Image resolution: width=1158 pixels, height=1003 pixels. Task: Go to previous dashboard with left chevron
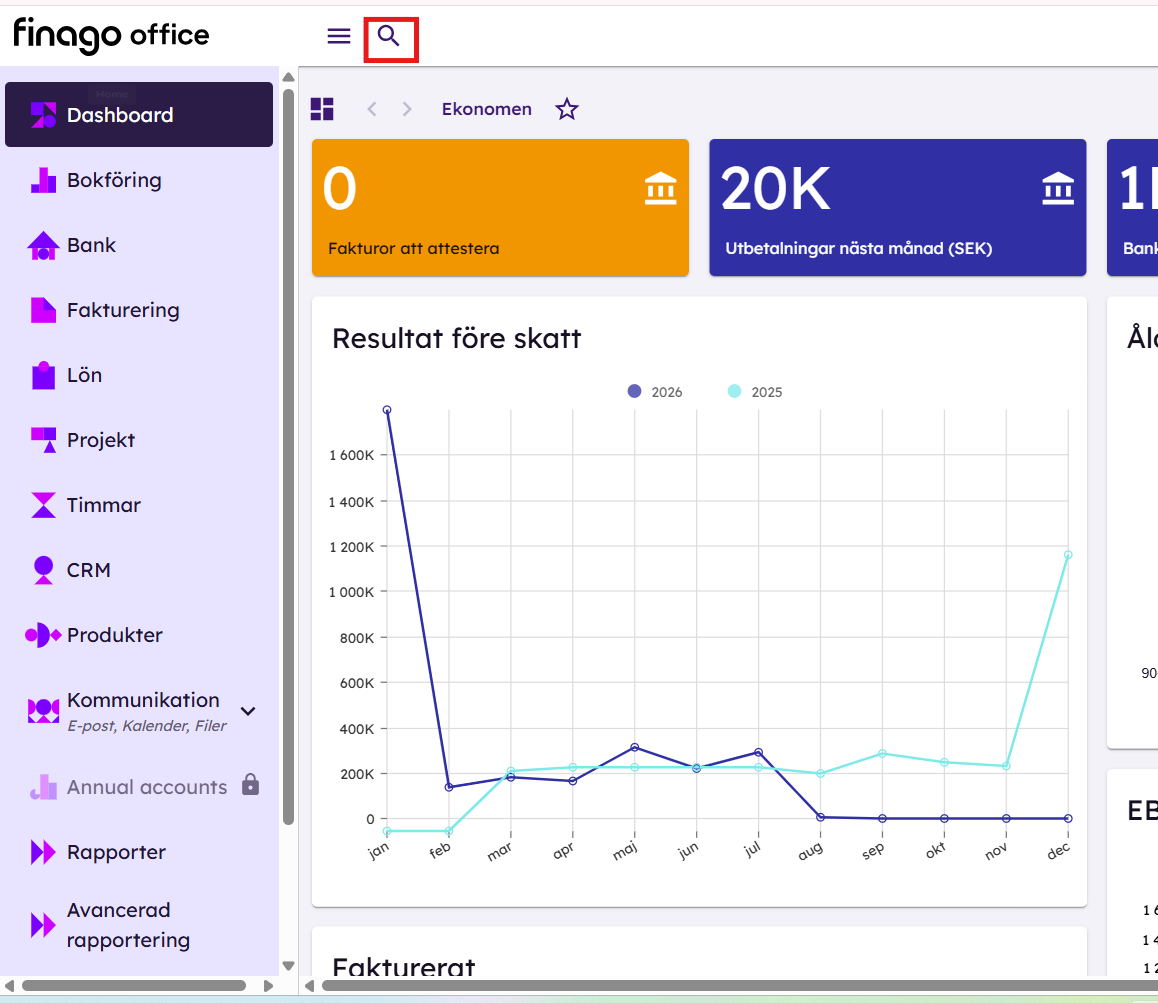372,109
